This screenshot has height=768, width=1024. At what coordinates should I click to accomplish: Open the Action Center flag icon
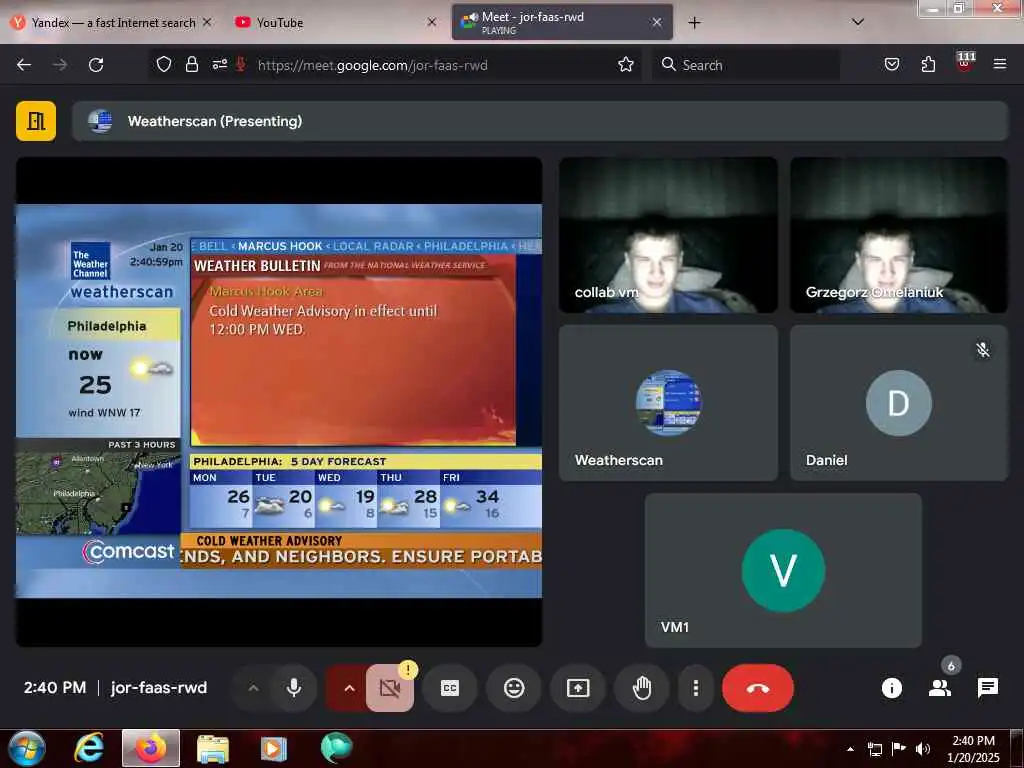tap(899, 749)
